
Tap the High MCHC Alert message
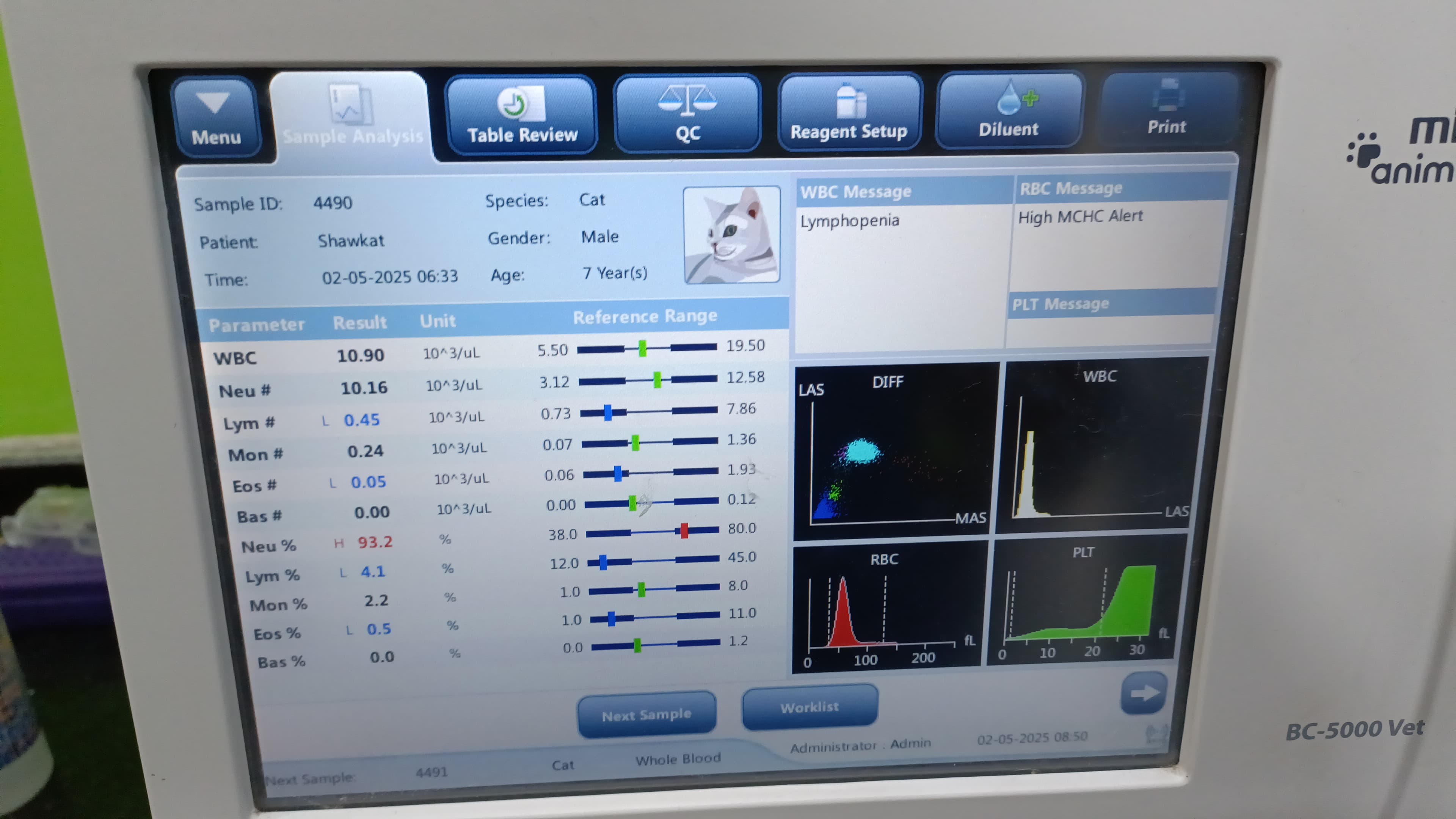coord(1080,217)
